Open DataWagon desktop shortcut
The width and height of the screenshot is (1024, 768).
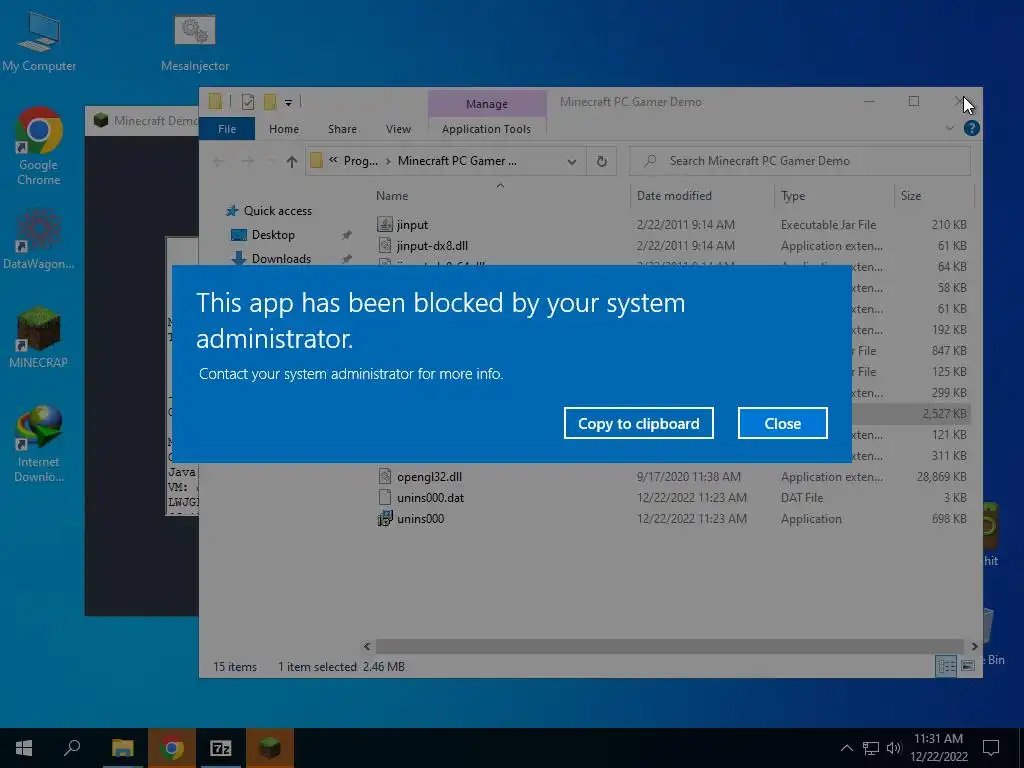coord(39,238)
